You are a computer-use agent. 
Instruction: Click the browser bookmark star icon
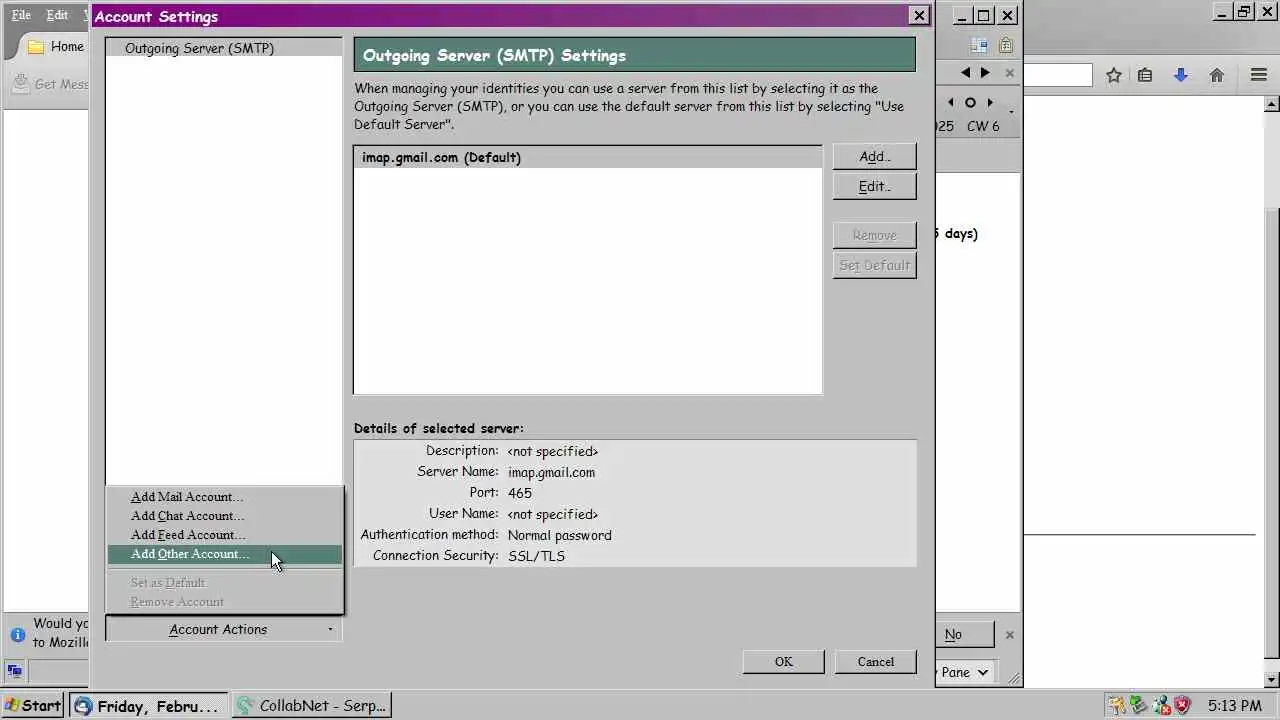pos(1113,75)
